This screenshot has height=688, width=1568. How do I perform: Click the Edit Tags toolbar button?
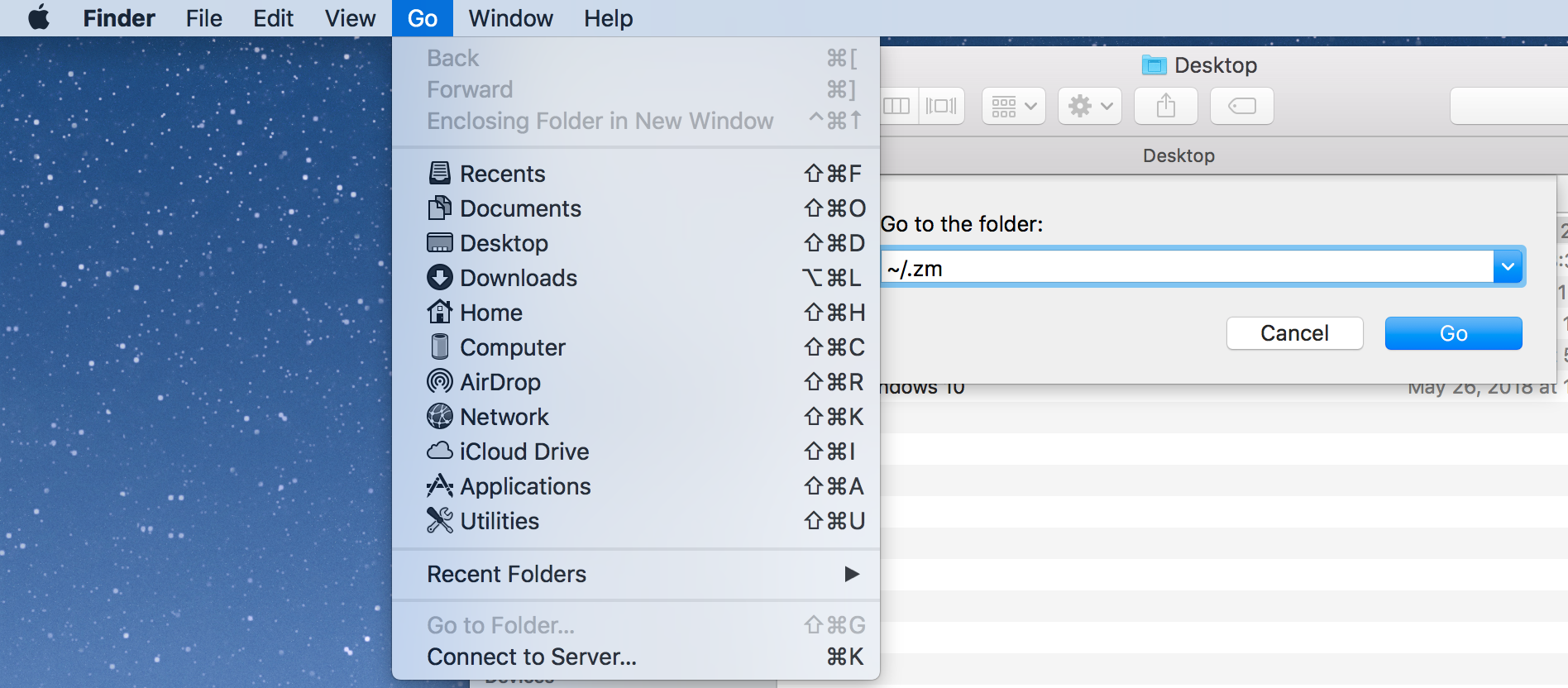click(1242, 106)
